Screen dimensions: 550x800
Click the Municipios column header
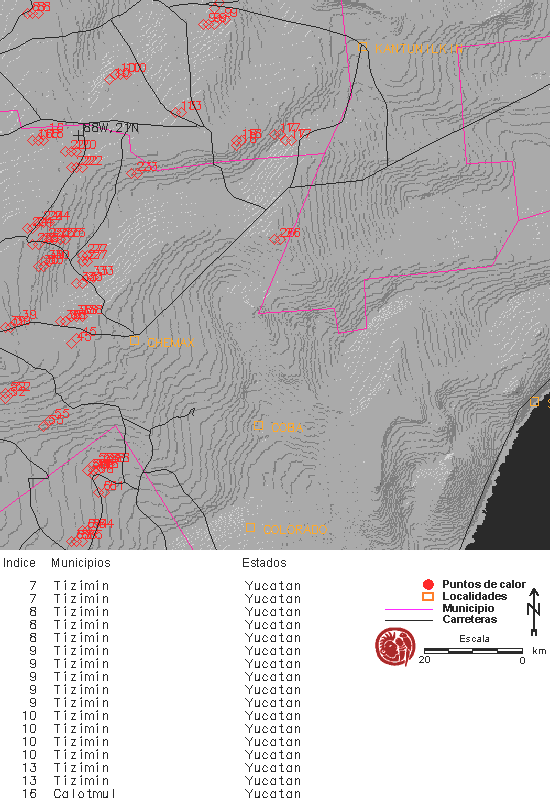[81, 563]
